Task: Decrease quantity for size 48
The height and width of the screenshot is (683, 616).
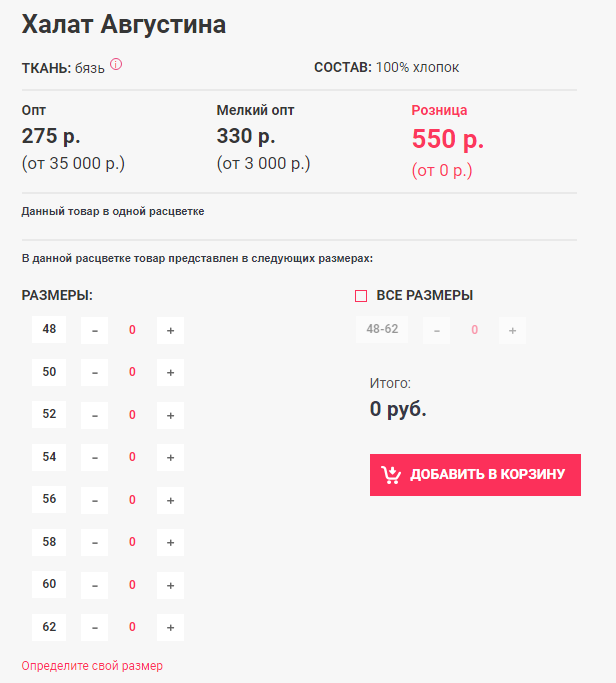Action: coord(95,330)
